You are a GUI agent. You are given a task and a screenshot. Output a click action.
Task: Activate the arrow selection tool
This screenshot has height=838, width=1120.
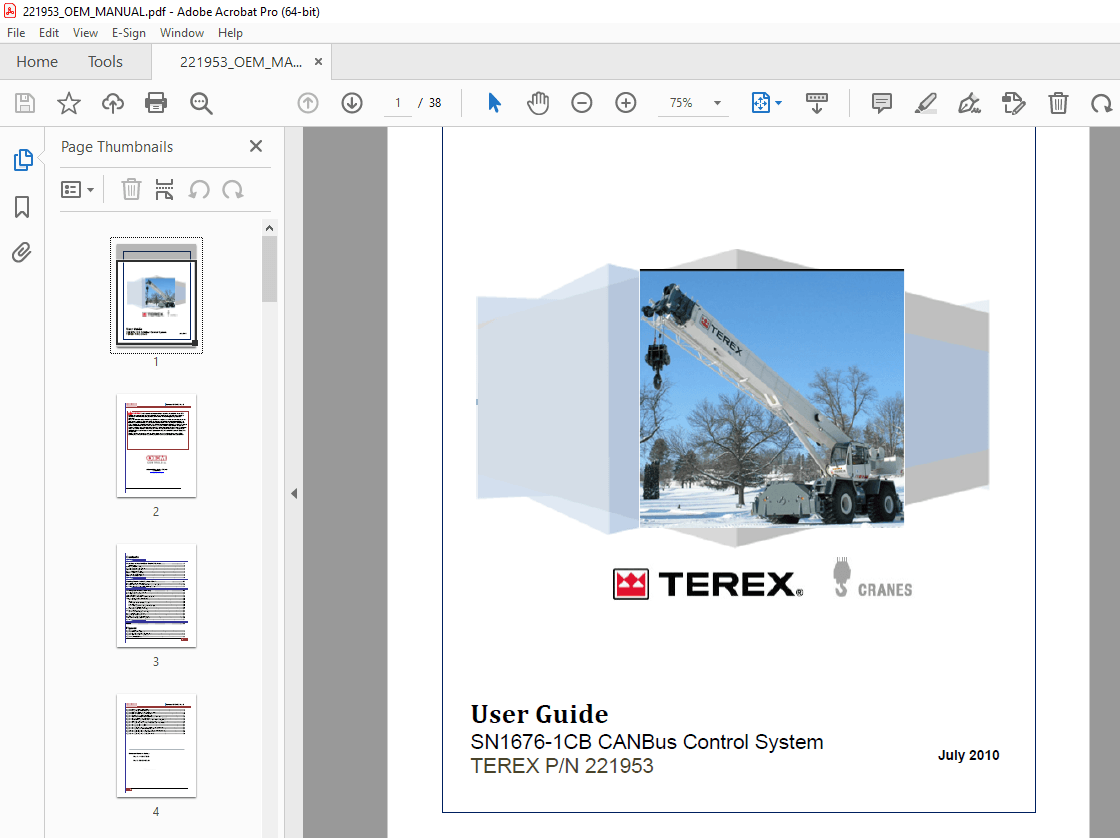point(493,103)
